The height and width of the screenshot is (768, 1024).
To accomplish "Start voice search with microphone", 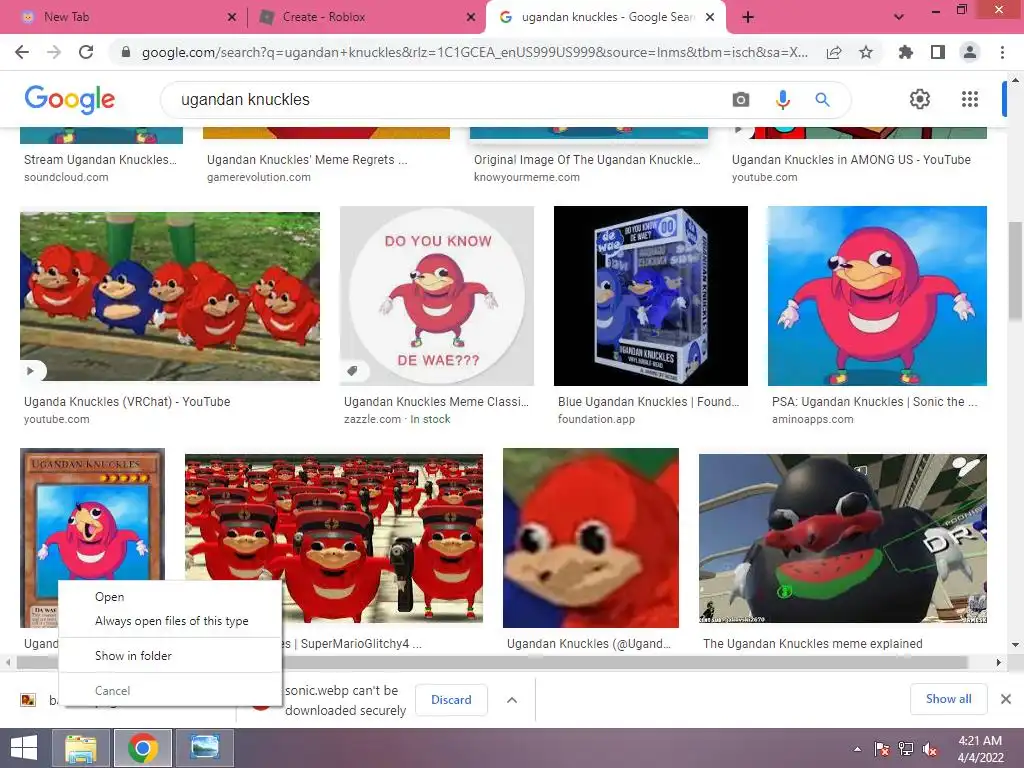I will click(x=782, y=99).
